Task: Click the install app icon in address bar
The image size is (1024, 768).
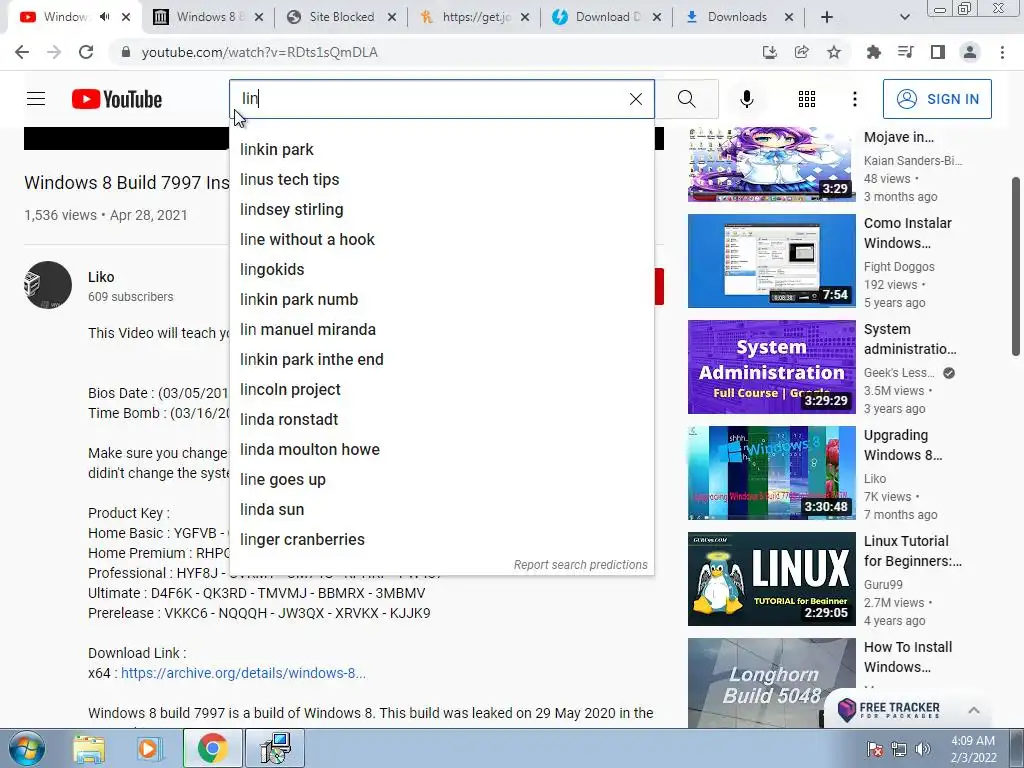Action: click(x=770, y=52)
